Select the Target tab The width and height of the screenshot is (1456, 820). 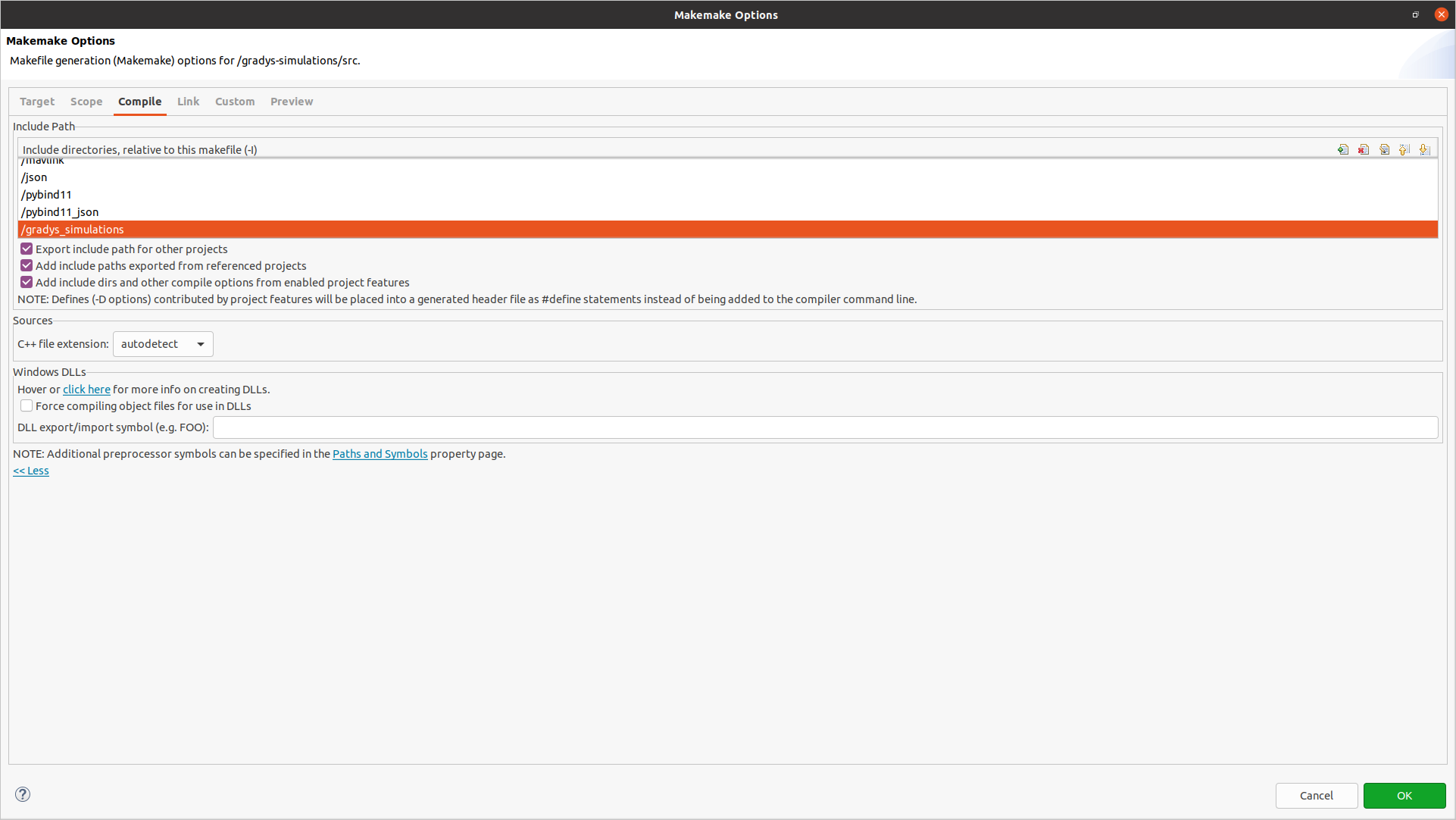click(37, 102)
